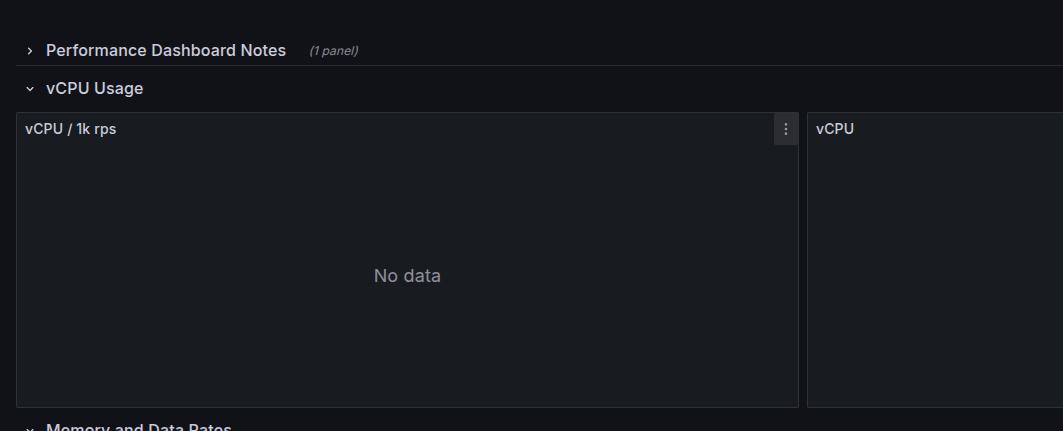Click the (1 panel) count label
The width and height of the screenshot is (1063, 431).
coord(334,51)
